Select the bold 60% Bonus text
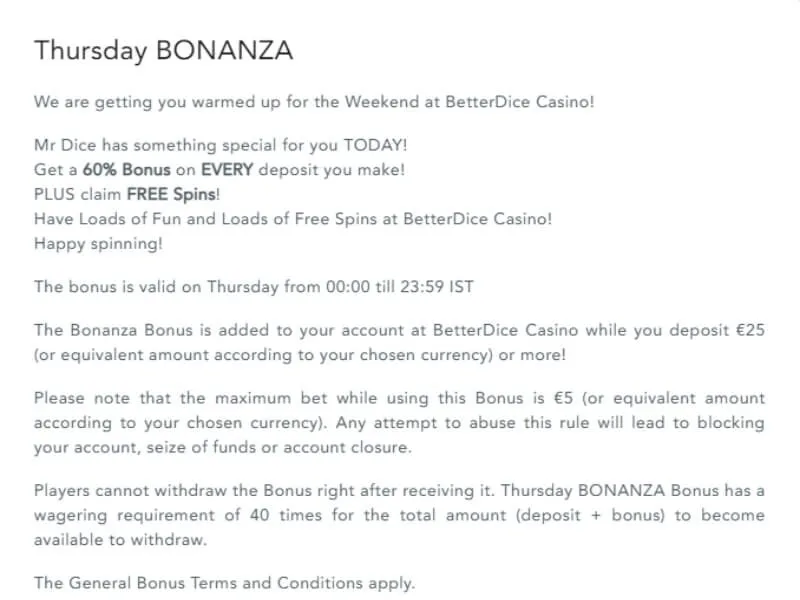Viewport: 800px width, 600px height. coord(127,170)
